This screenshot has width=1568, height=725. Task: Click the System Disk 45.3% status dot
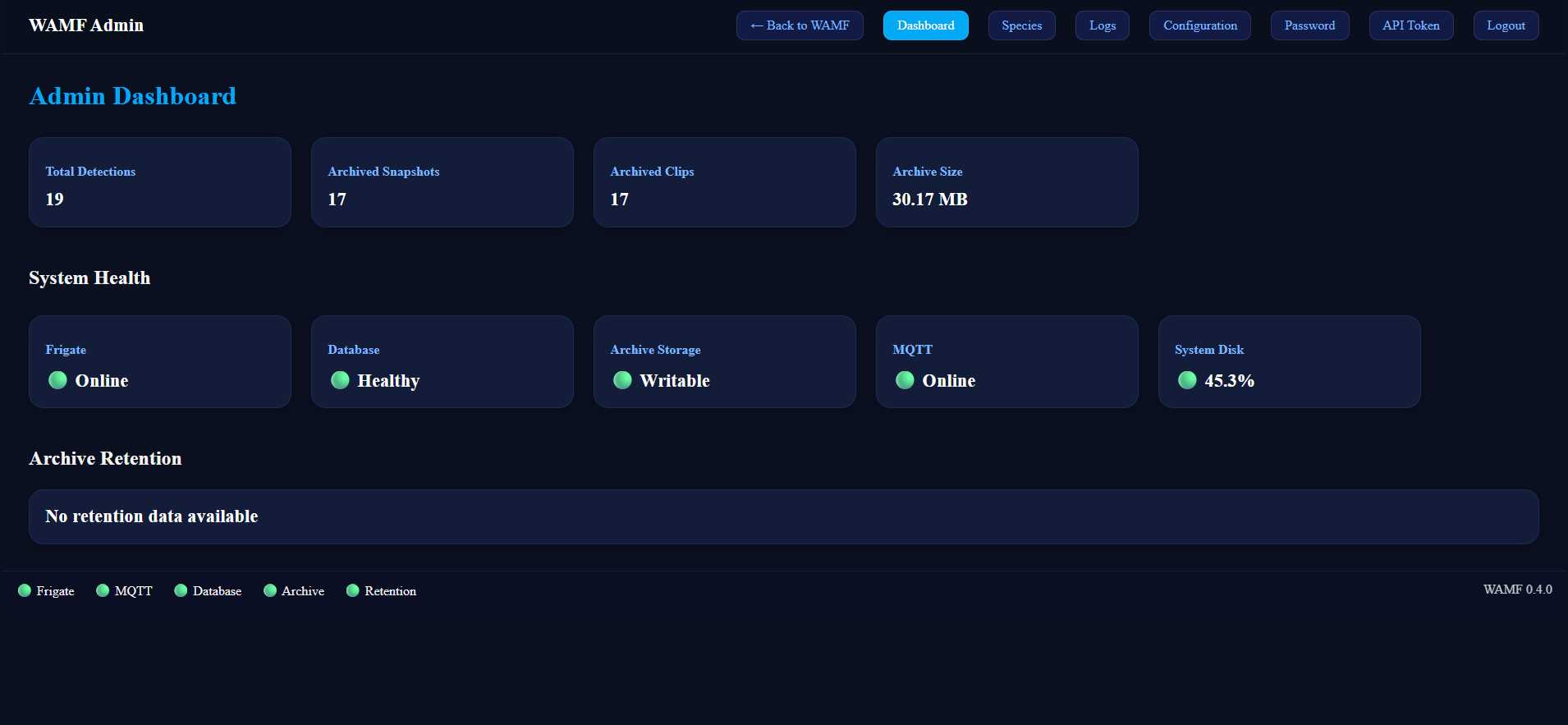click(x=1187, y=380)
